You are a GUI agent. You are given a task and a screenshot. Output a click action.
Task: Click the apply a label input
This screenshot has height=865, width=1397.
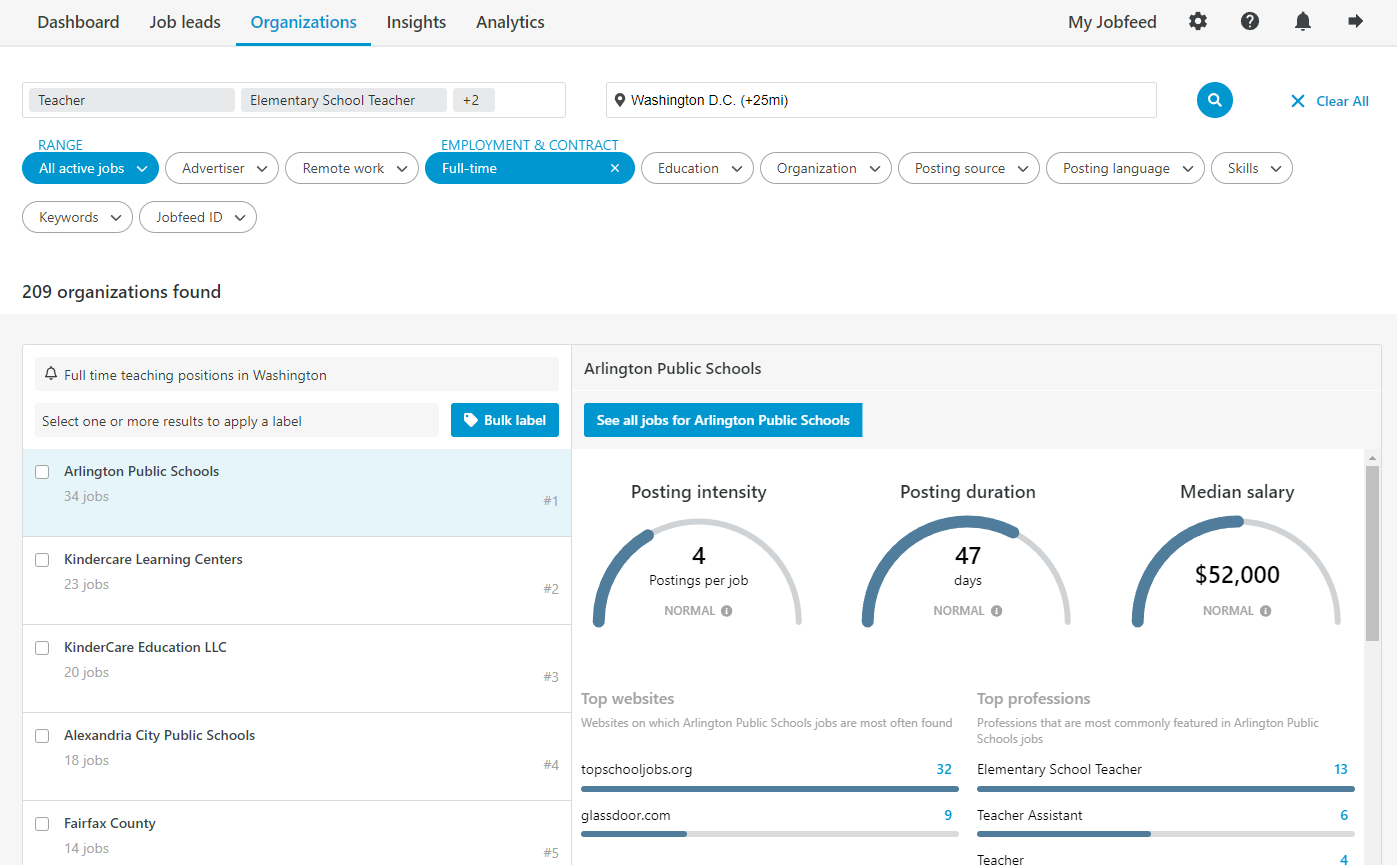pyautogui.click(x=236, y=421)
